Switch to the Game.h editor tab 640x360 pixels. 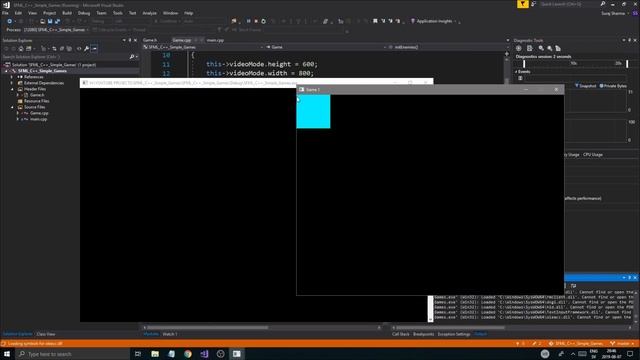click(x=150, y=40)
